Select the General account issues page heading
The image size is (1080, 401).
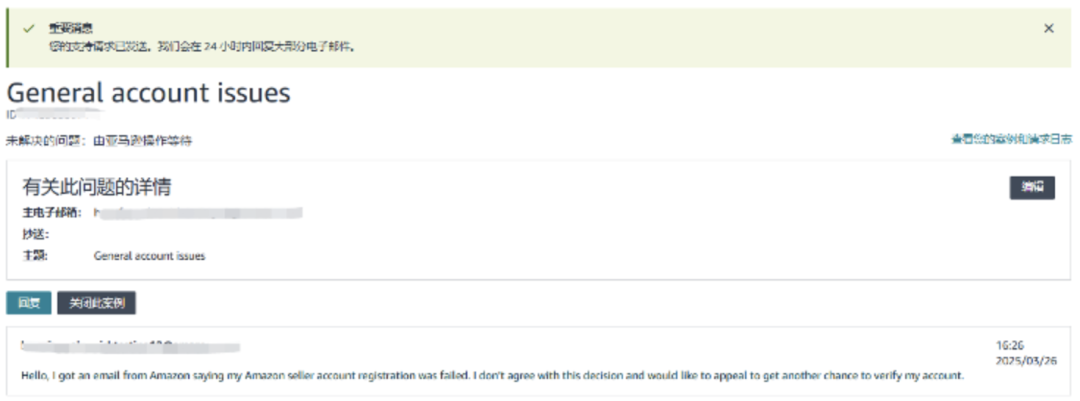(x=149, y=93)
